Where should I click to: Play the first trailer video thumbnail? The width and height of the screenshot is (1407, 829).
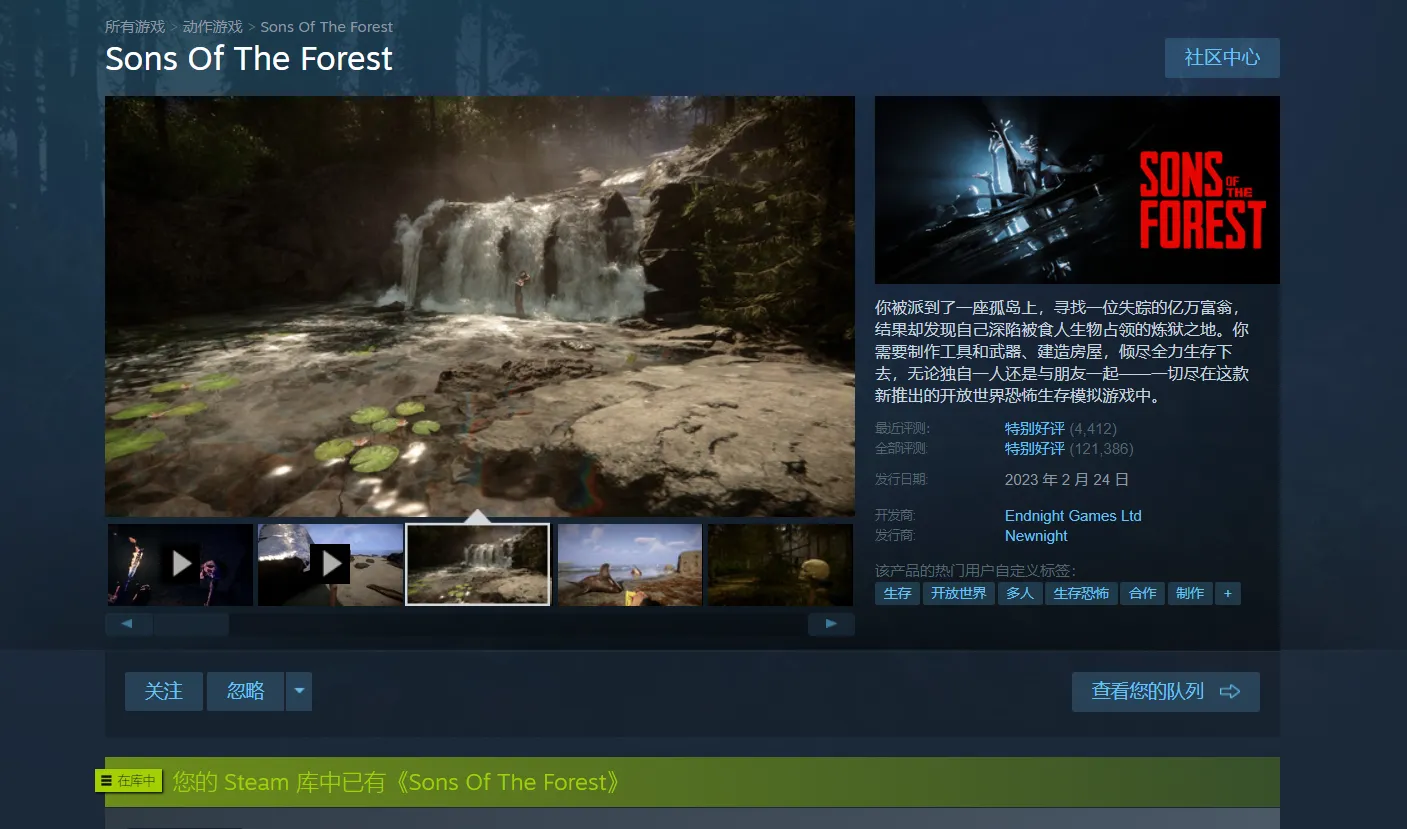180,564
